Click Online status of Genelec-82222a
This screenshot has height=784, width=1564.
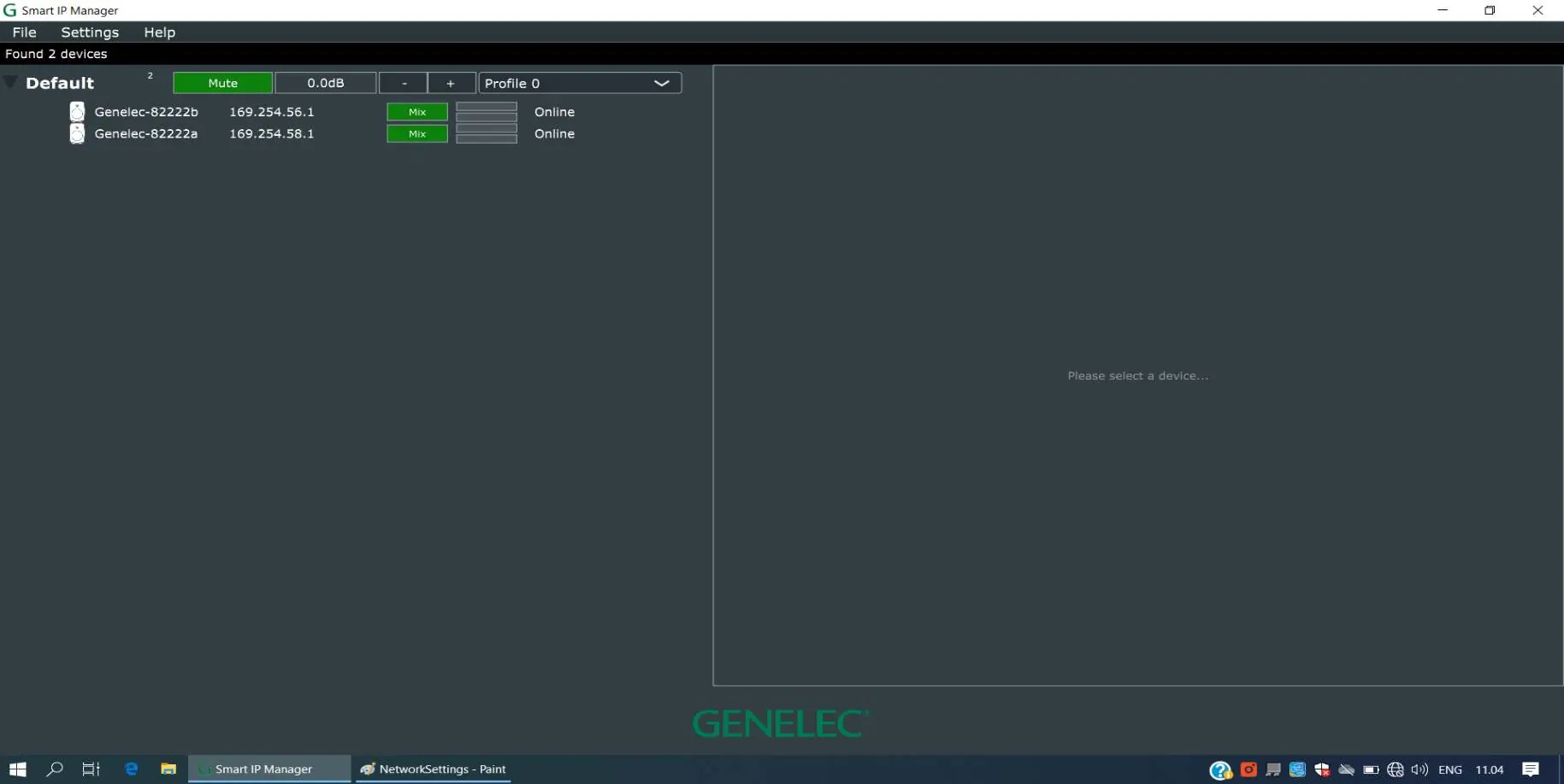point(554,133)
